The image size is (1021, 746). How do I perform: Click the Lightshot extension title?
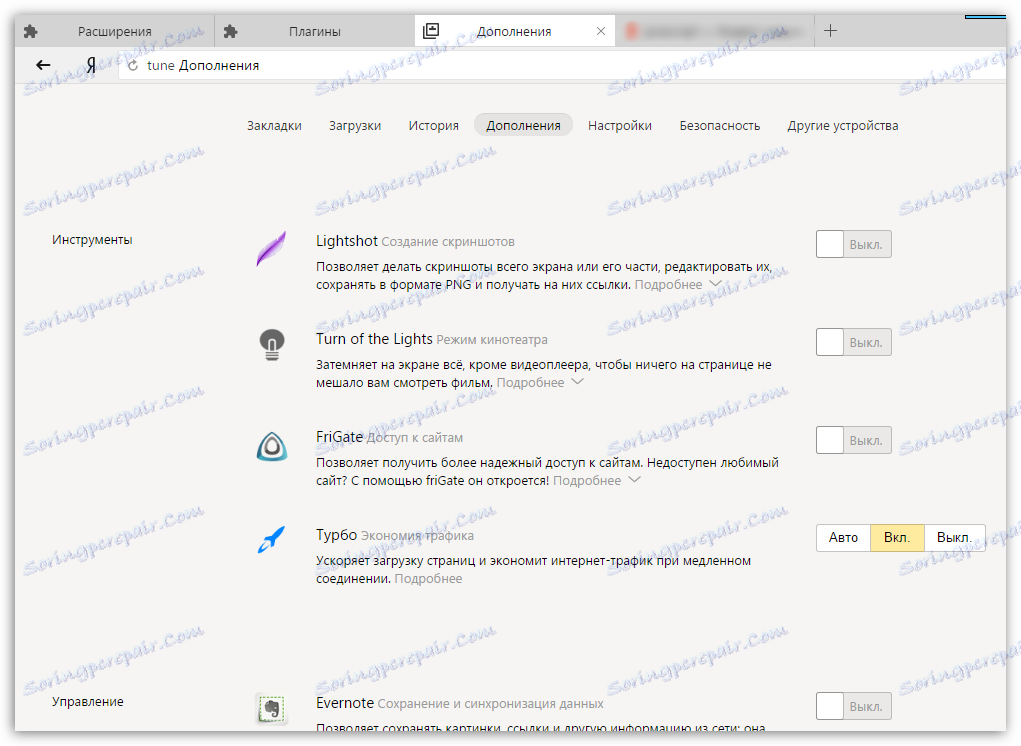346,241
